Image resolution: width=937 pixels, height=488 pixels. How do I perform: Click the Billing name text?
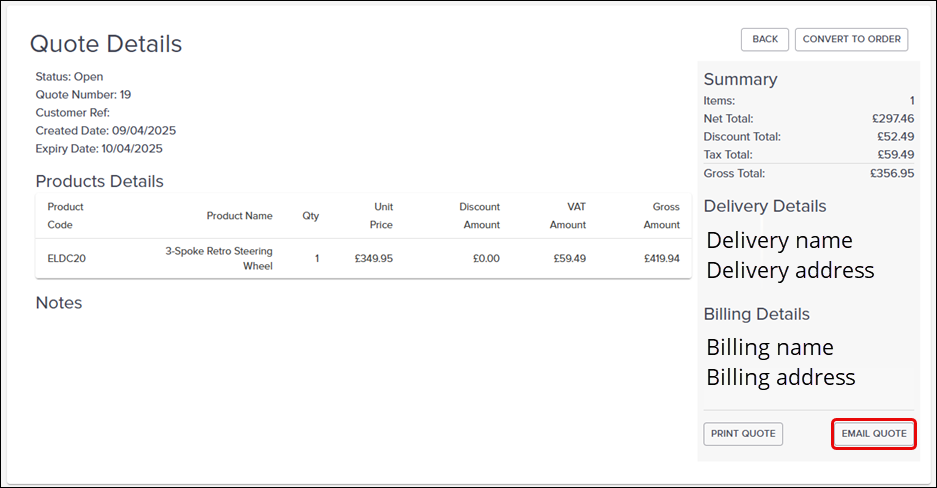[769, 347]
